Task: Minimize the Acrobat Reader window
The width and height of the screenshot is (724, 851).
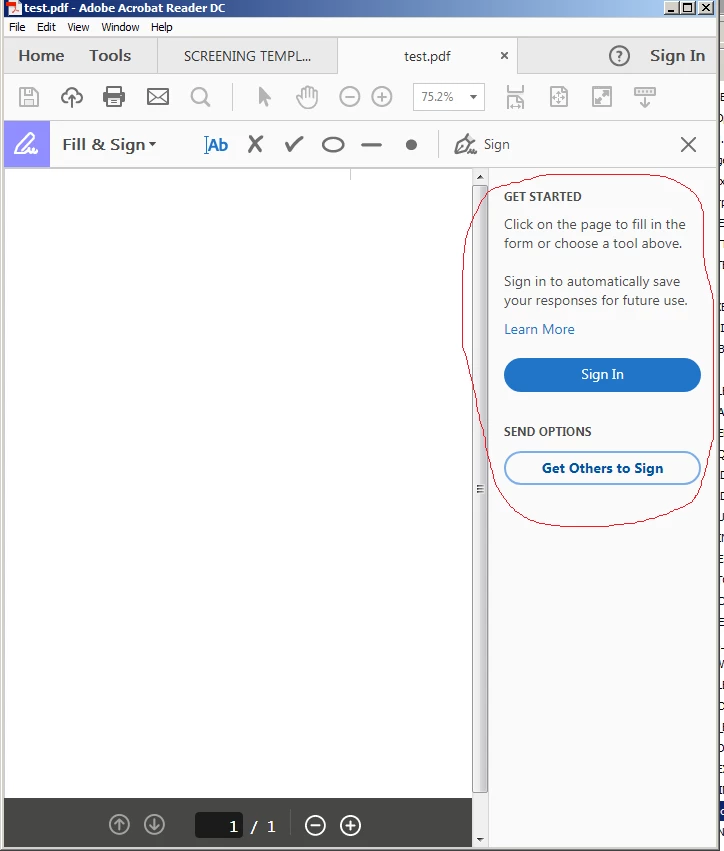Action: pos(671,8)
